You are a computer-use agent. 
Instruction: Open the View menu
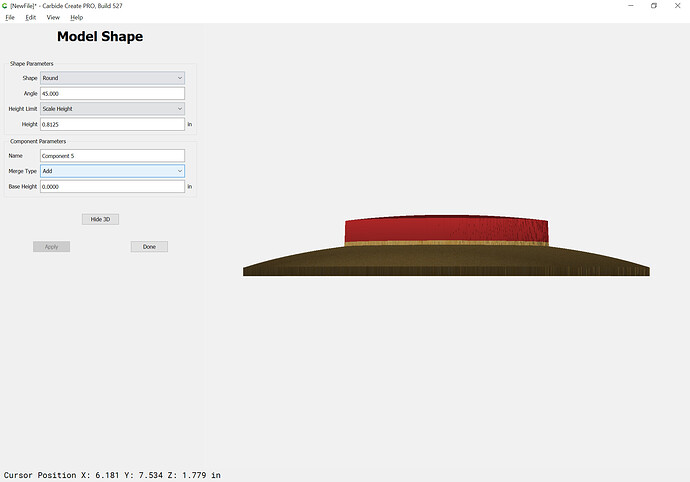click(x=53, y=17)
